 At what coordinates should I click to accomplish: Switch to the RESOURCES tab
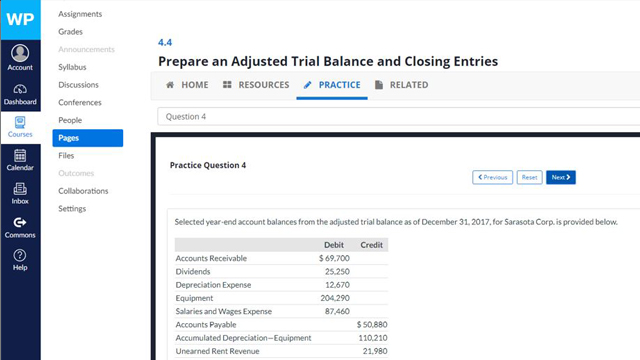click(256, 85)
